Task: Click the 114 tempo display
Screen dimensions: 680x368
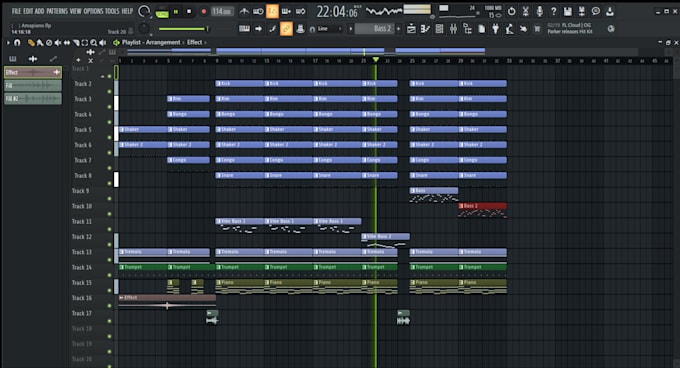Action: click(222, 12)
